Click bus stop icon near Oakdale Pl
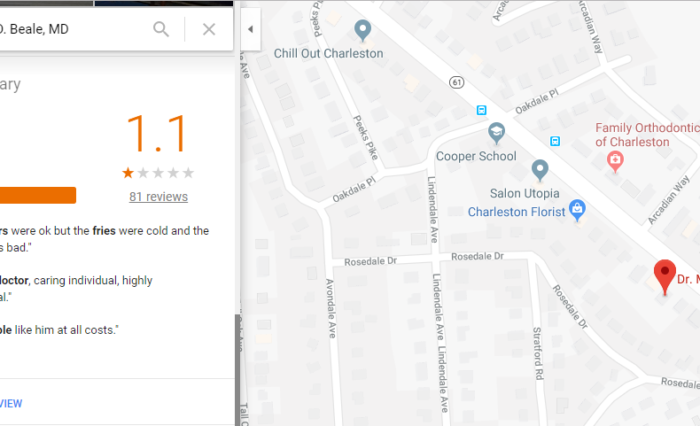Image resolution: width=700 pixels, height=426 pixels. (x=481, y=110)
